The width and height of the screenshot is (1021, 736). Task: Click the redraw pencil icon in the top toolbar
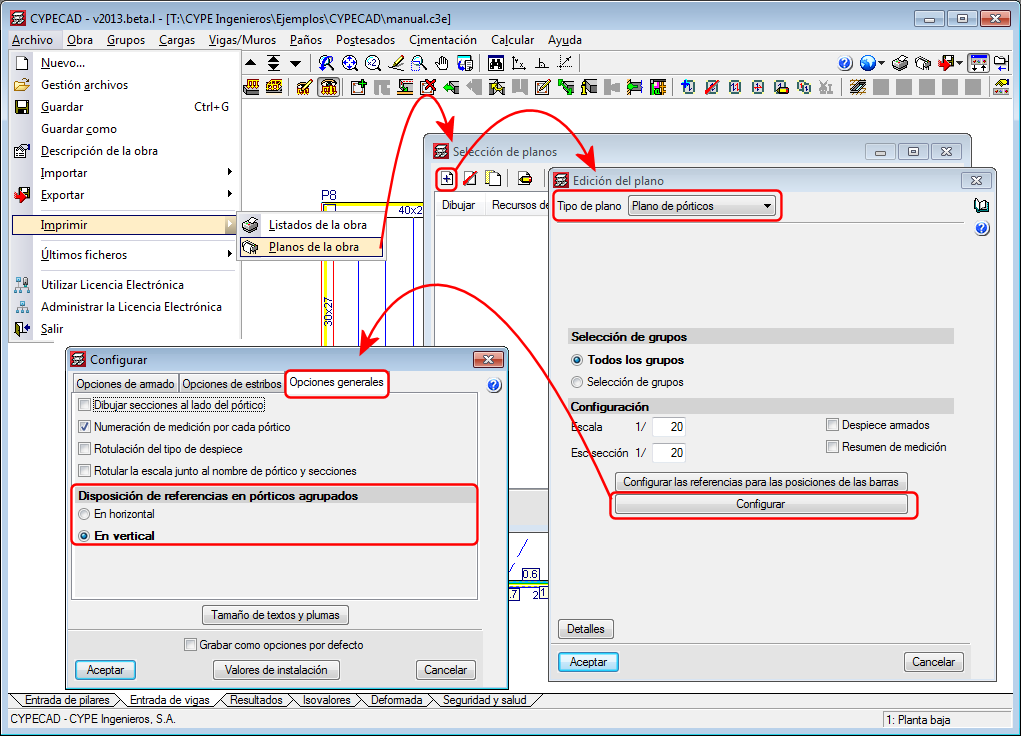click(x=396, y=63)
